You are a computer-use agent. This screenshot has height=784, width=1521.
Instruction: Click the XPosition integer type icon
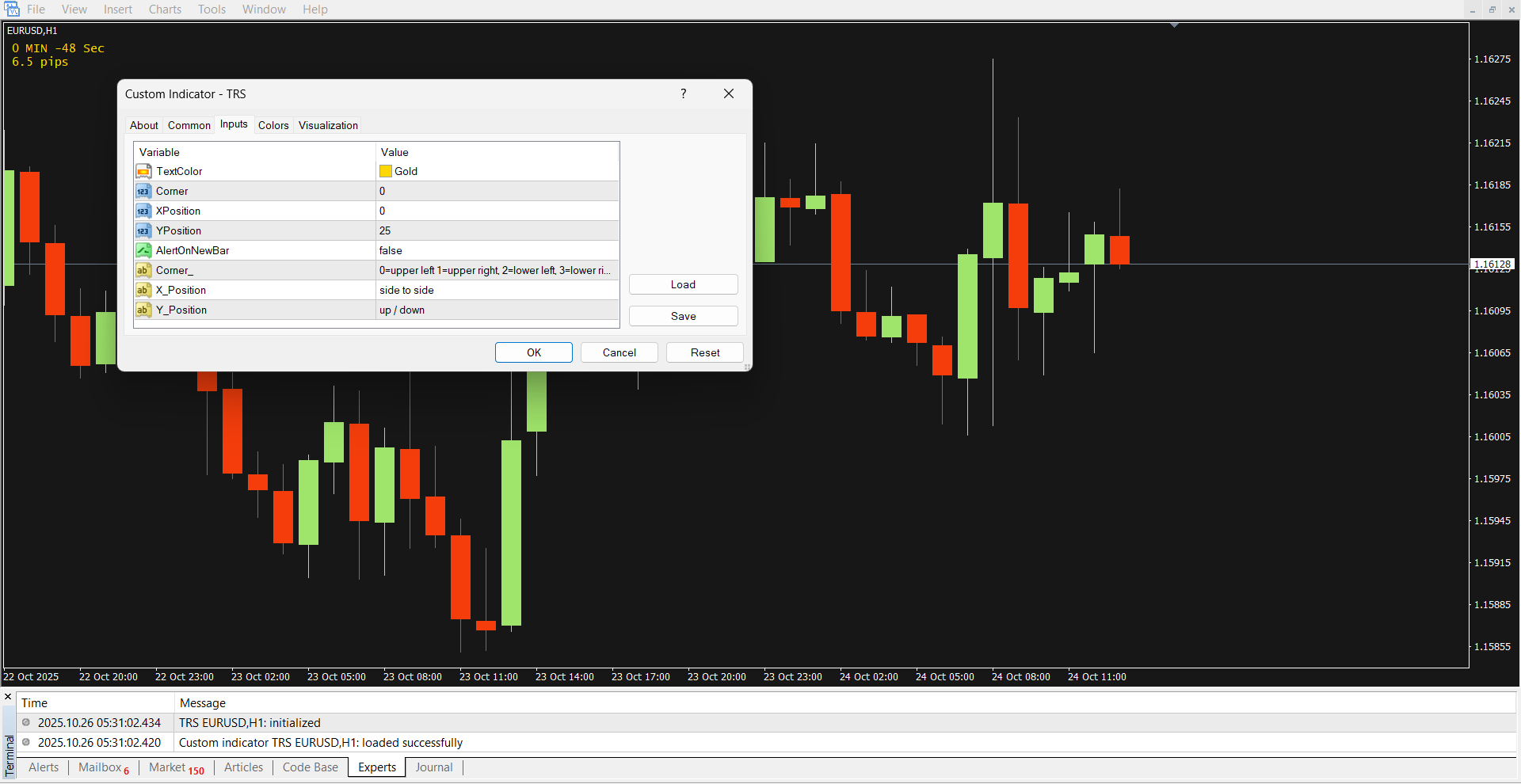[143, 211]
